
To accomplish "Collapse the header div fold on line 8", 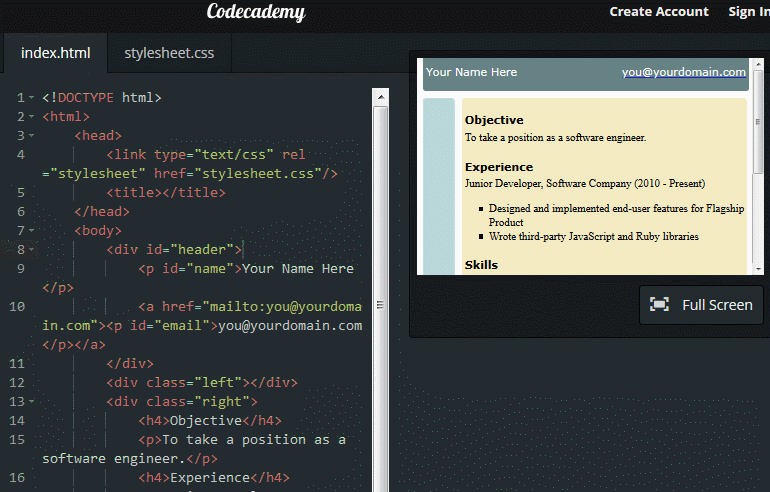I will pos(32,250).
